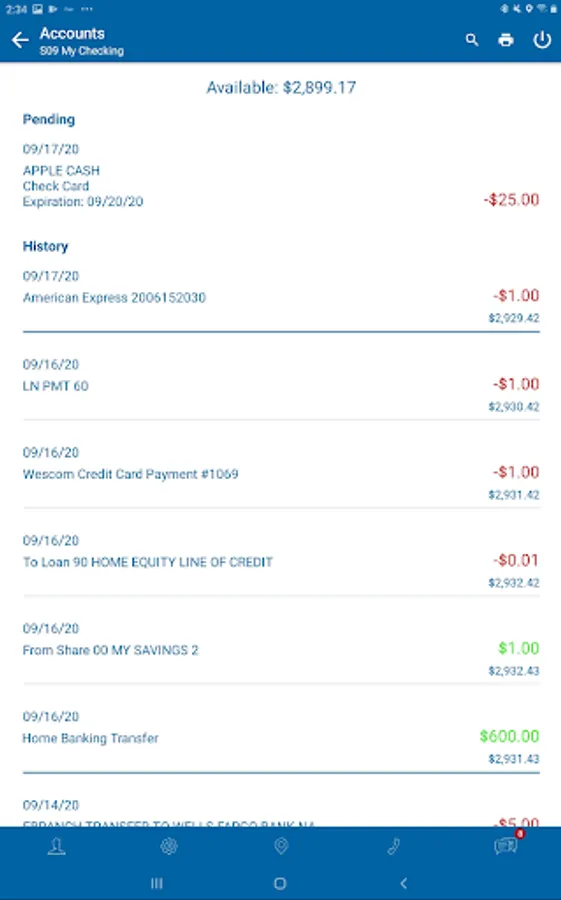This screenshot has width=561, height=900.
Task: Log out using the power icon
Action: click(542, 40)
